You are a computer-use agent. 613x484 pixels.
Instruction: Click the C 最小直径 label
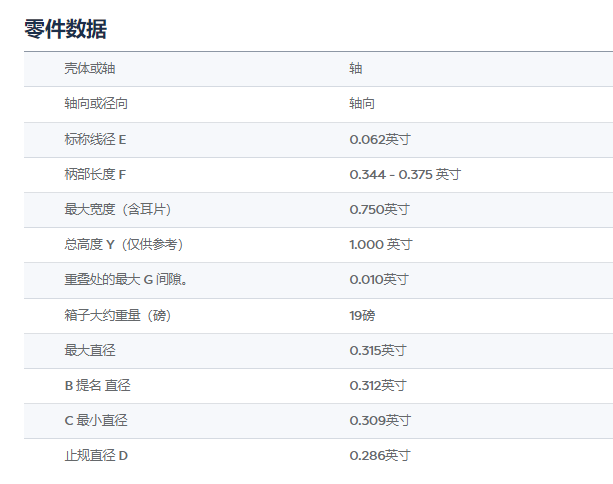96,420
